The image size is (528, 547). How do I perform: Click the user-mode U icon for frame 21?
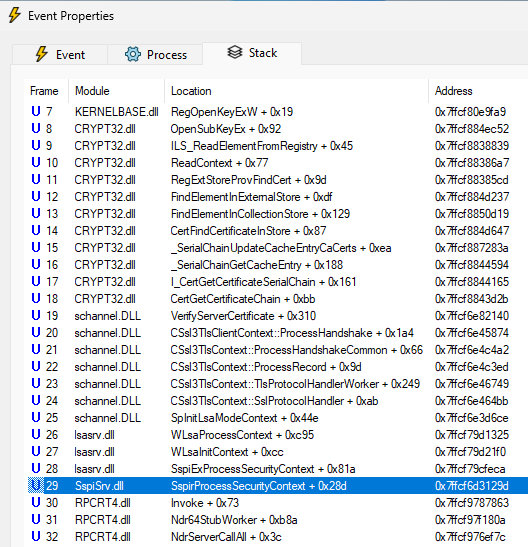[36, 350]
